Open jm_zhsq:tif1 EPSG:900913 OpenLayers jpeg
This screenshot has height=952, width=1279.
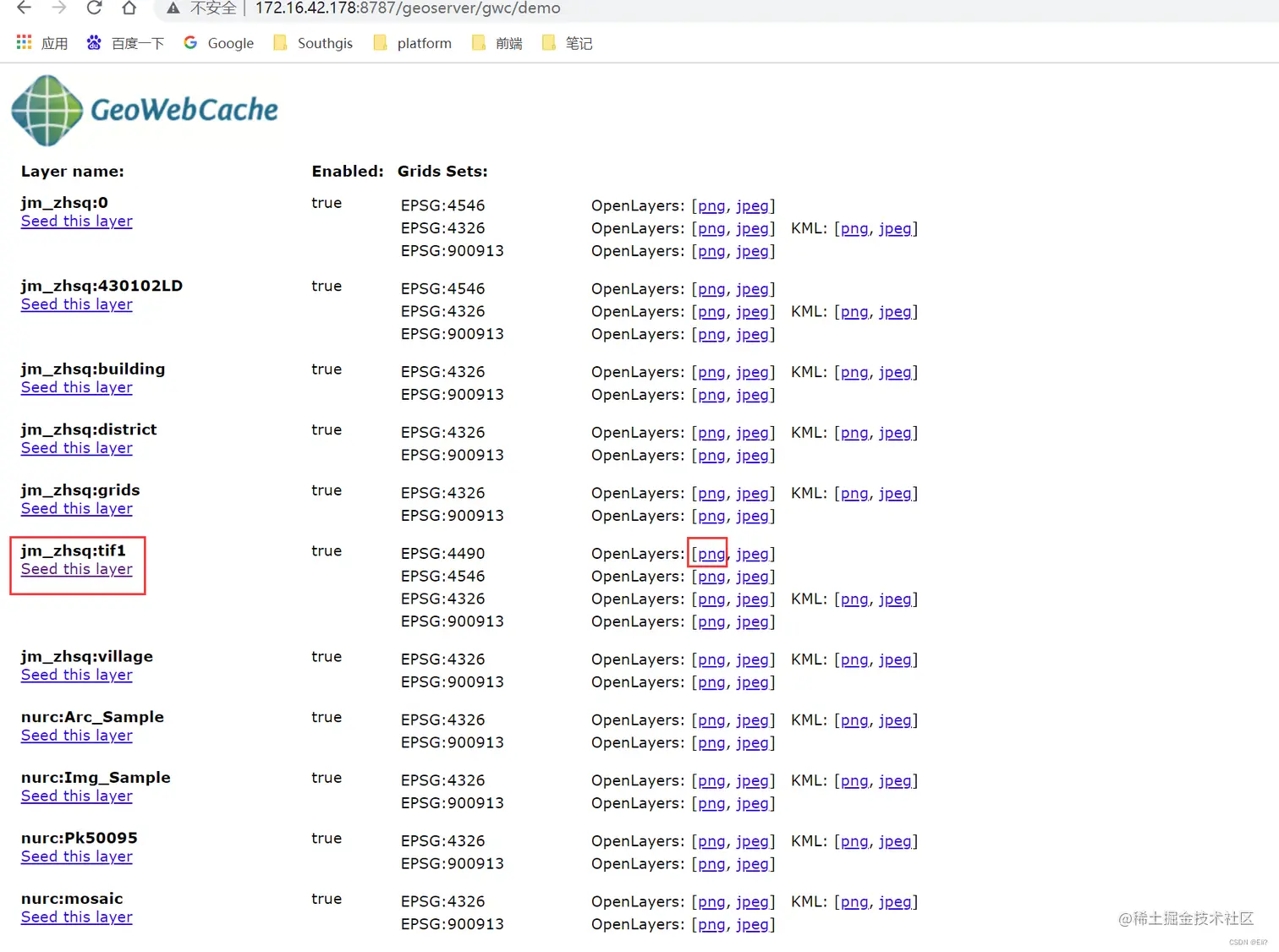752,622
